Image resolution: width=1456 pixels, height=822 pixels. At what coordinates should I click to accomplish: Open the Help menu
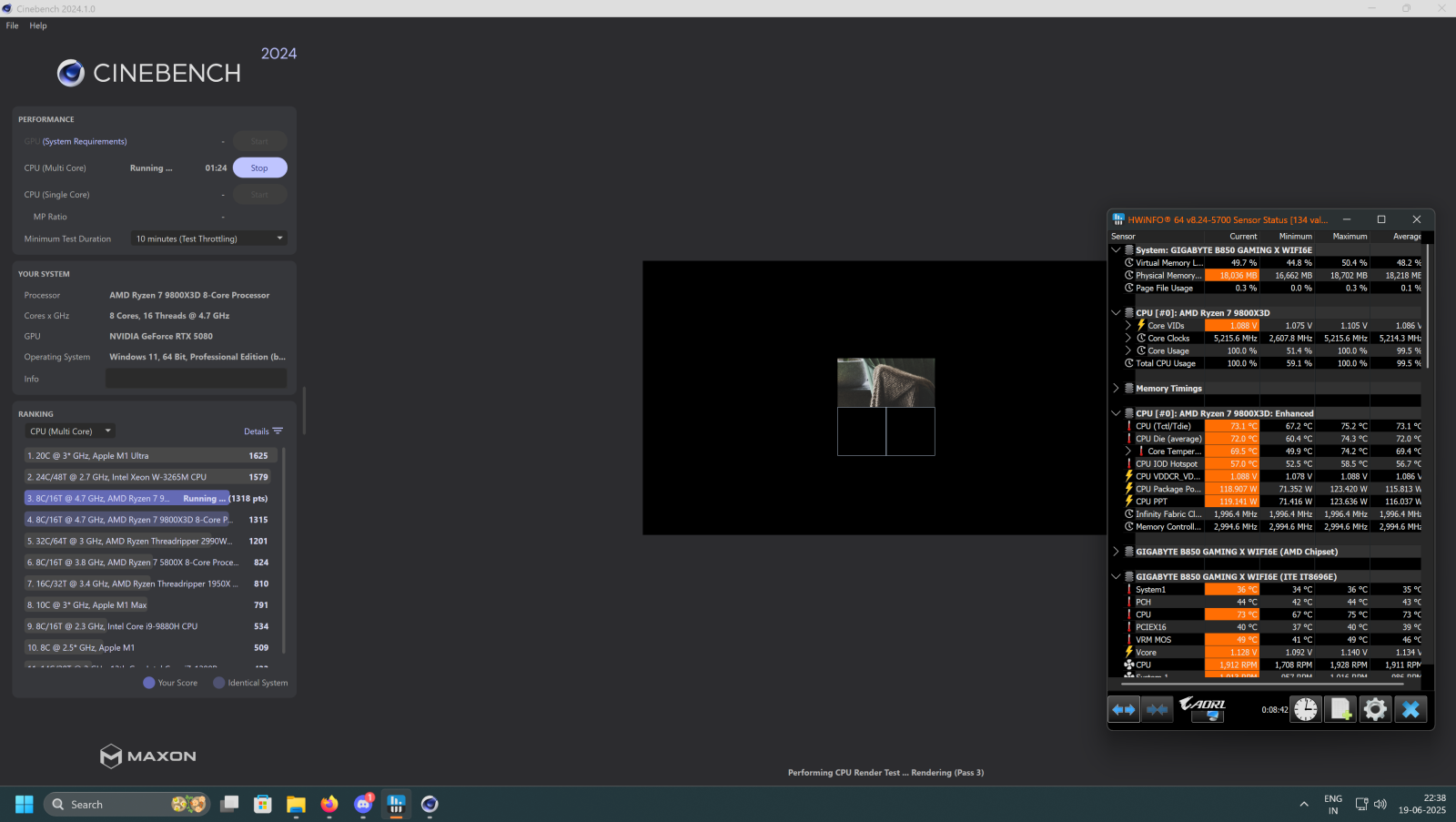pos(38,25)
